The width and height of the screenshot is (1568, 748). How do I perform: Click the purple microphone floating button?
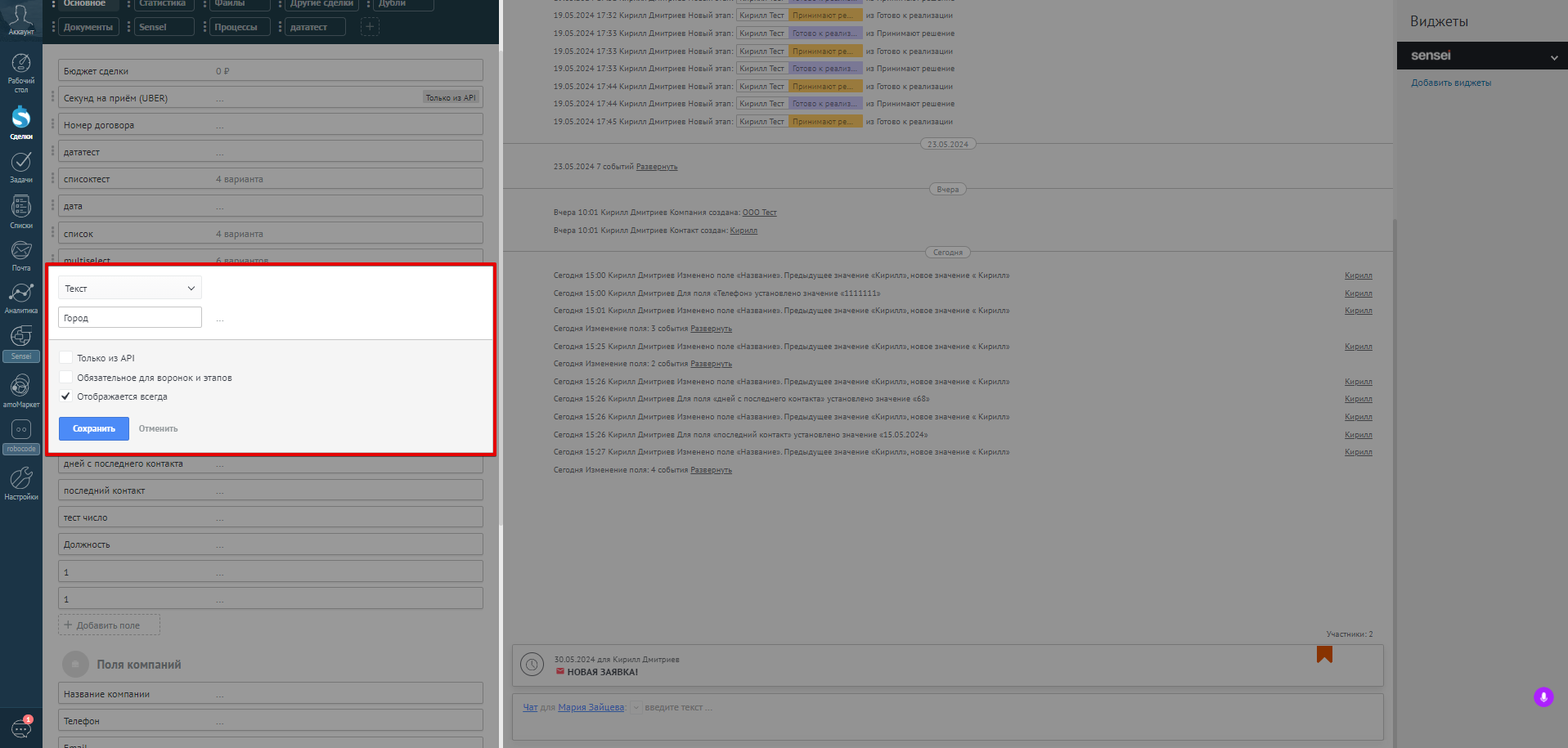(x=1543, y=697)
